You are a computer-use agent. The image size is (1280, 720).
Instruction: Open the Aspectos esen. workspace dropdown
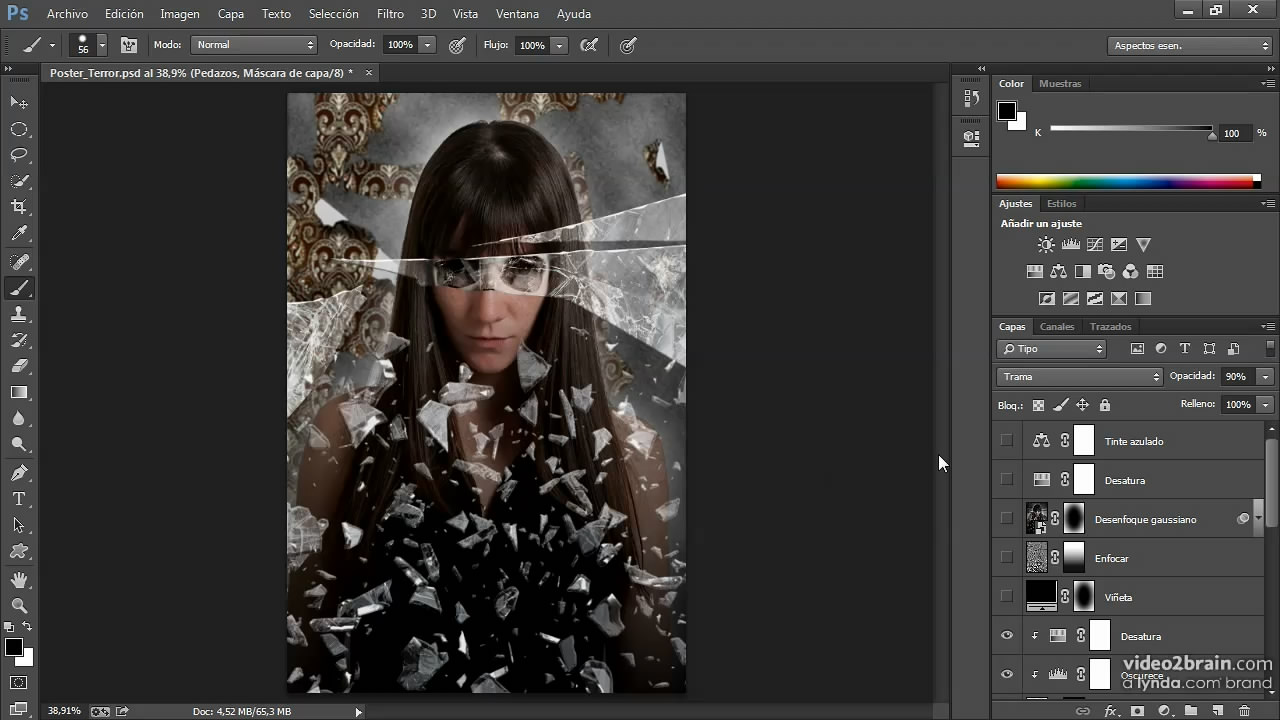1190,45
